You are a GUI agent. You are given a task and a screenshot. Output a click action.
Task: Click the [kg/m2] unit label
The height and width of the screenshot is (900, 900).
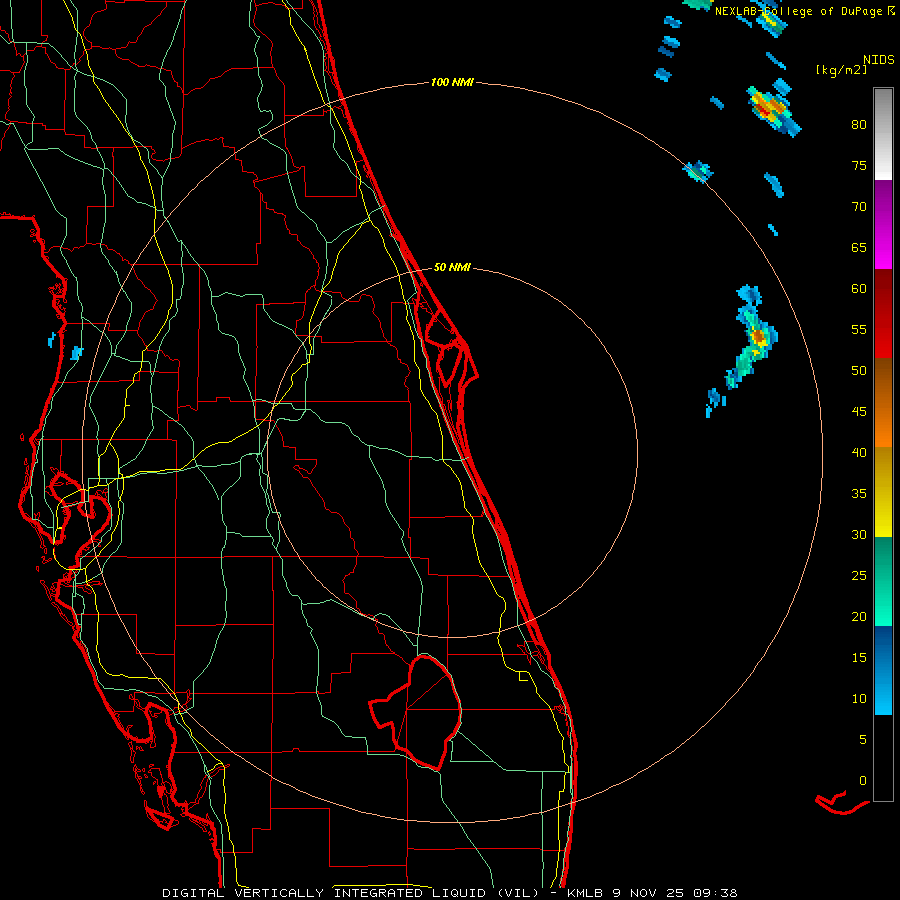click(841, 70)
